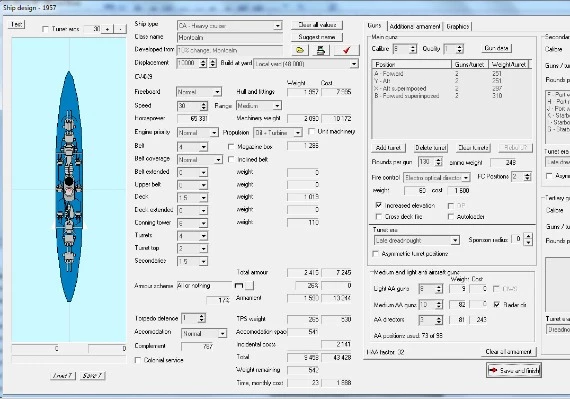Click the ship top-view diagram
The image size is (570, 399).
[69, 189]
